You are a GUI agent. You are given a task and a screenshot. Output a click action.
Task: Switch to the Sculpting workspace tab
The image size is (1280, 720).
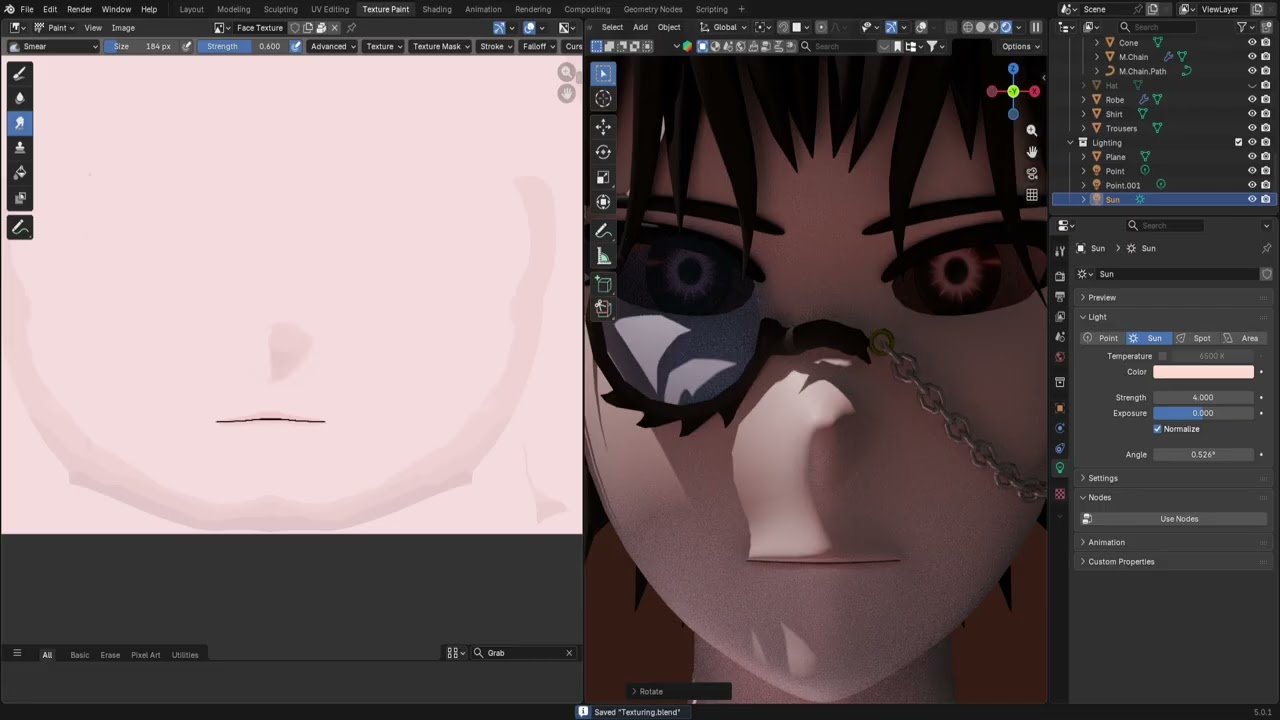pos(280,9)
